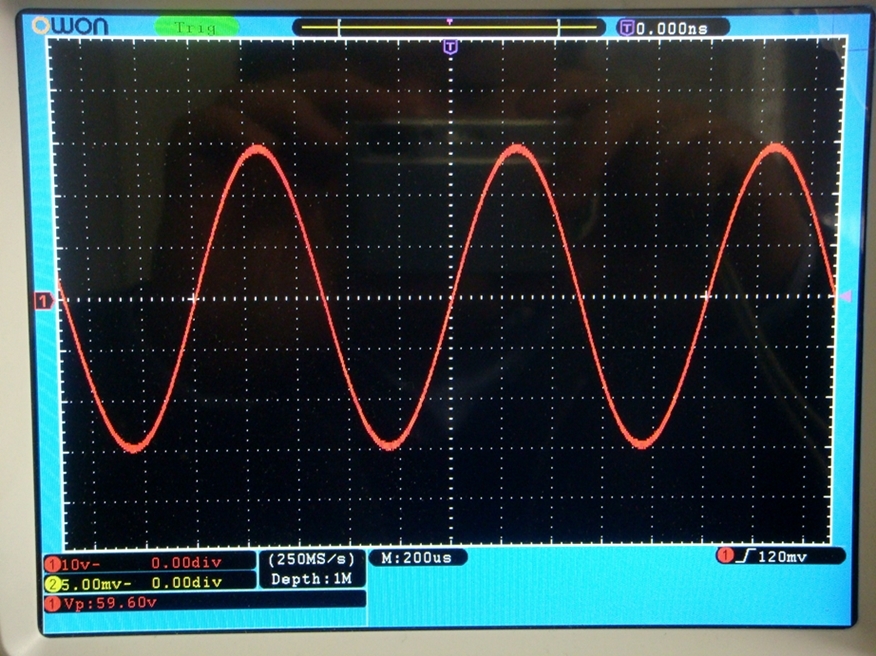Image resolution: width=876 pixels, height=656 pixels.
Task: Click the OWON brand logo
Action: point(70,26)
